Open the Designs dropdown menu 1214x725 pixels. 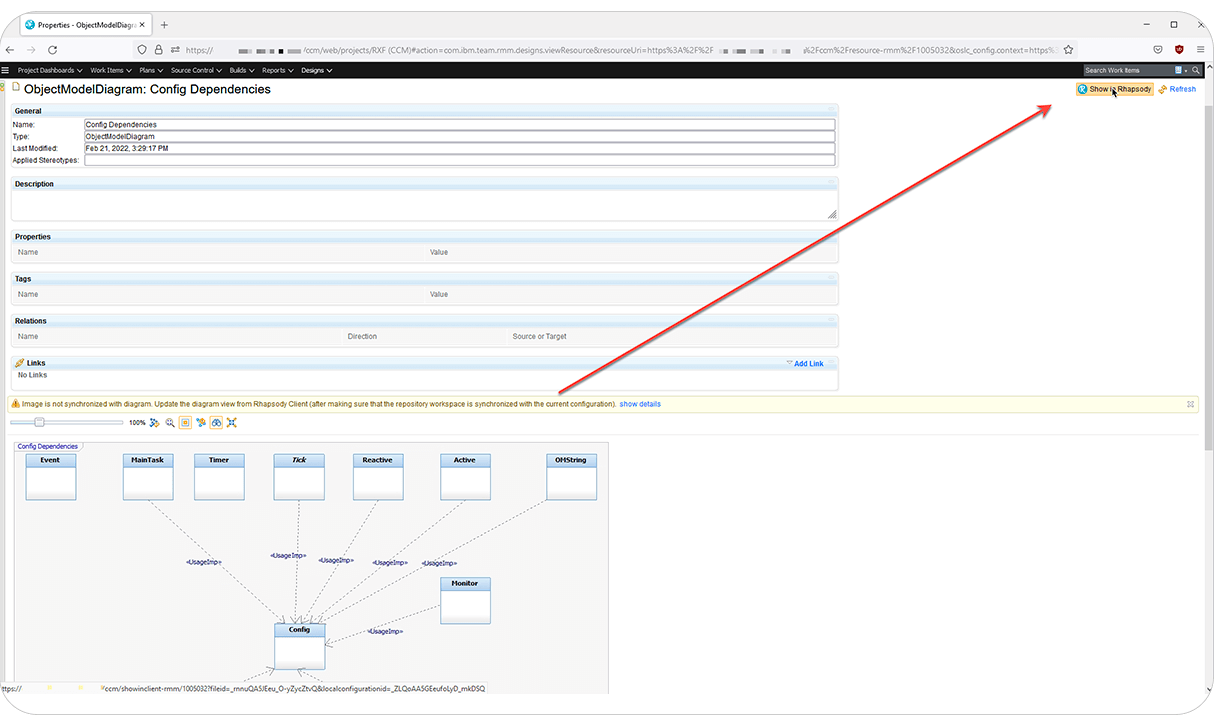pos(313,70)
